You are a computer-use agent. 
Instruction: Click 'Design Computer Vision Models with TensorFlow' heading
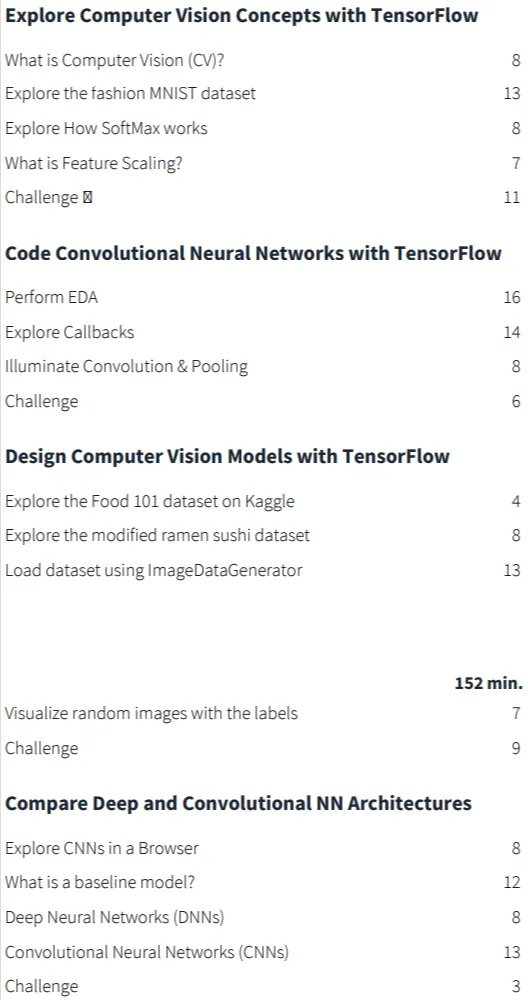227,457
